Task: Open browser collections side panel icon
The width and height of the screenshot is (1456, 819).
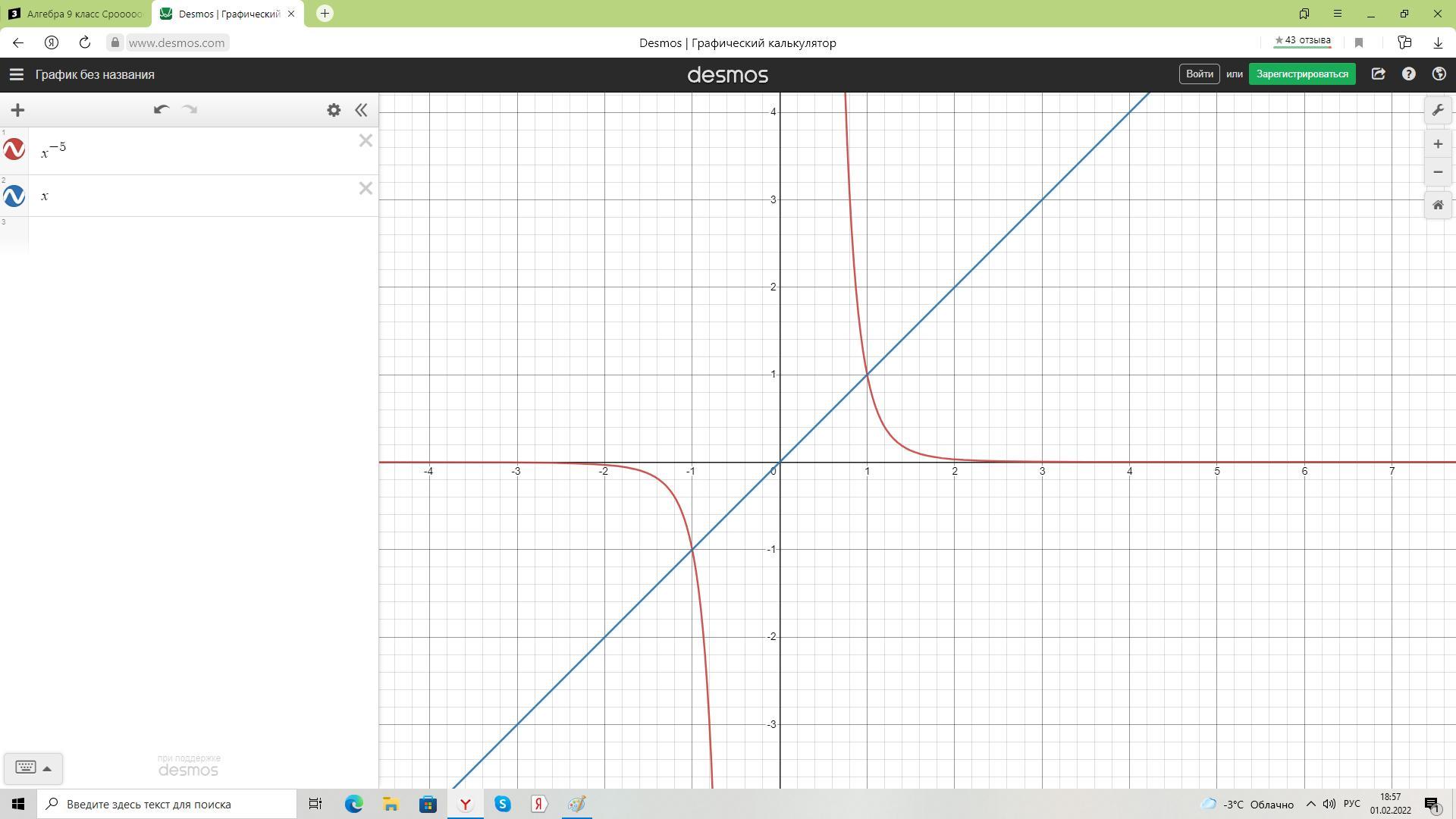Action: [1404, 42]
